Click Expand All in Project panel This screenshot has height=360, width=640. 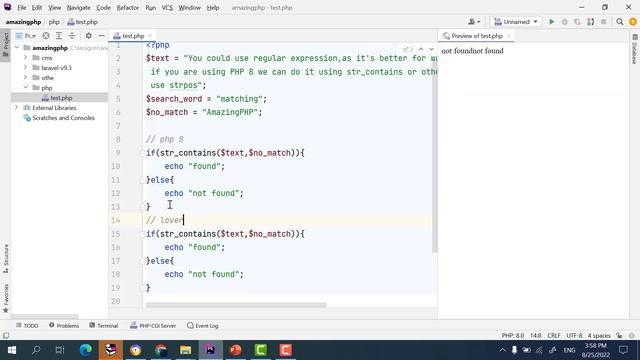(59, 36)
